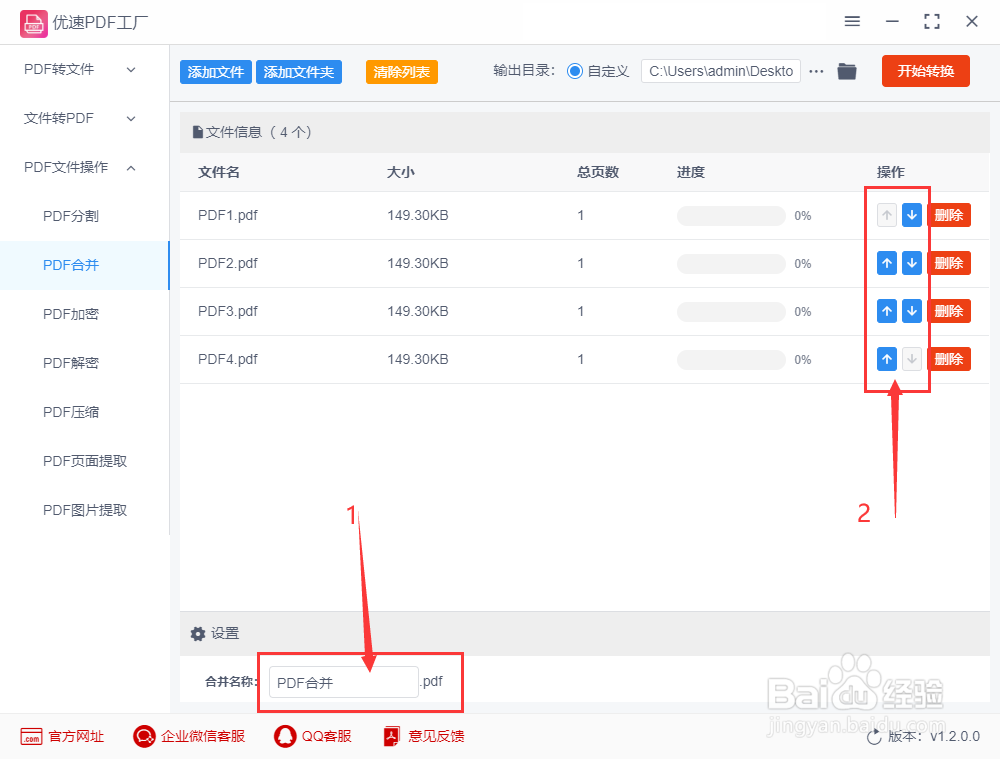
Task: Click the 开始转换 button
Action: (x=925, y=71)
